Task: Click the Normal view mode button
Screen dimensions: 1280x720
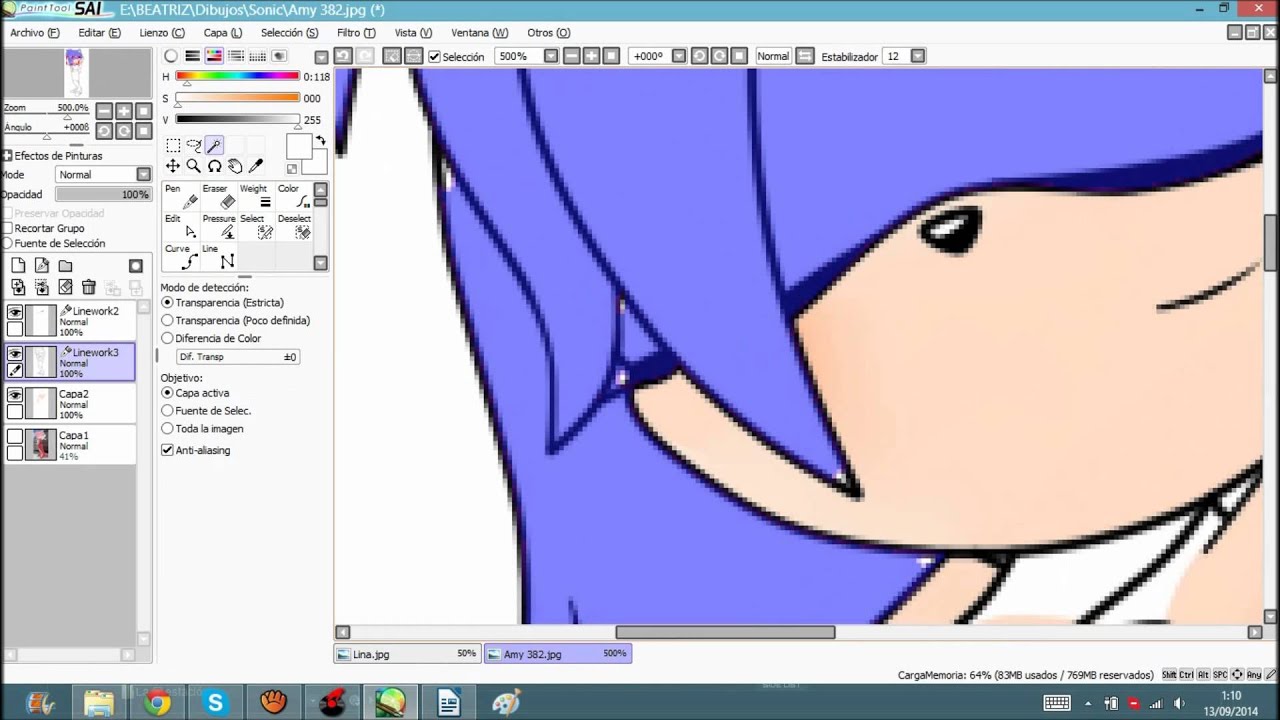Action: (773, 56)
